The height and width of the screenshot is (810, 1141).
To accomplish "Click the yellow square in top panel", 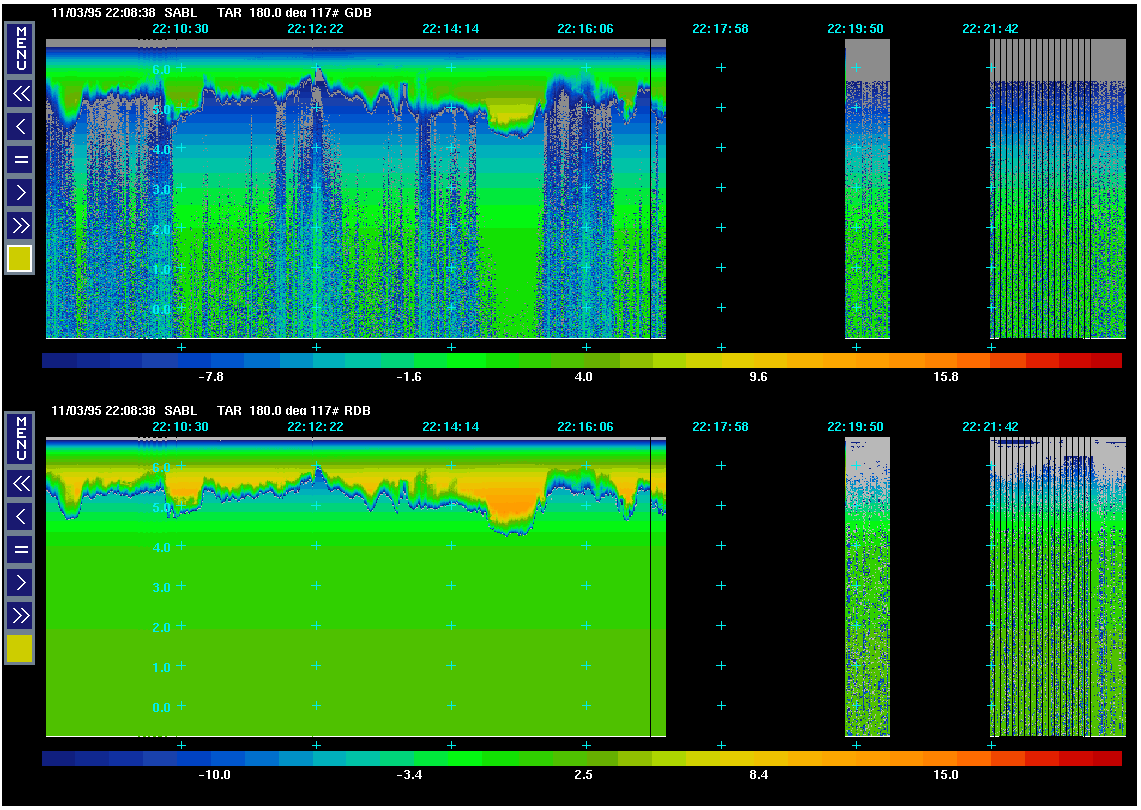I will tap(20, 259).
